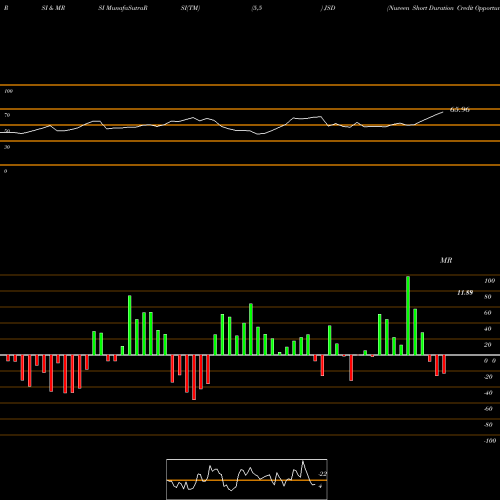Click the MR axis label "-60"
This screenshot has height=500, width=500.
click(x=488, y=409)
